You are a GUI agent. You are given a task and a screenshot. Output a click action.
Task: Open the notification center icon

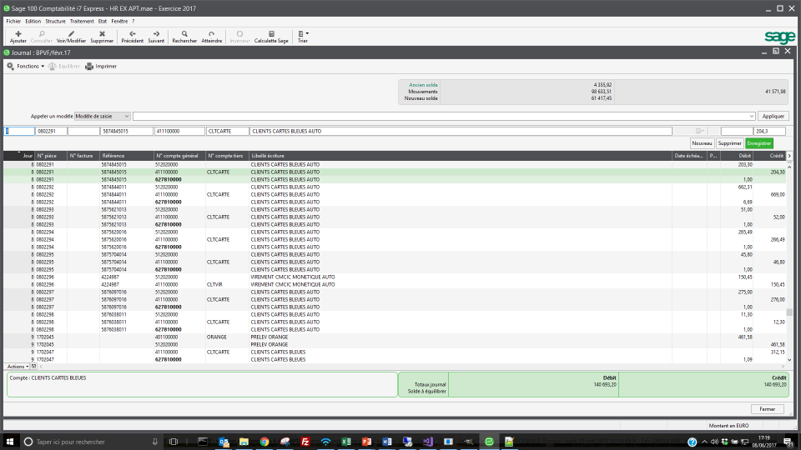point(789,442)
